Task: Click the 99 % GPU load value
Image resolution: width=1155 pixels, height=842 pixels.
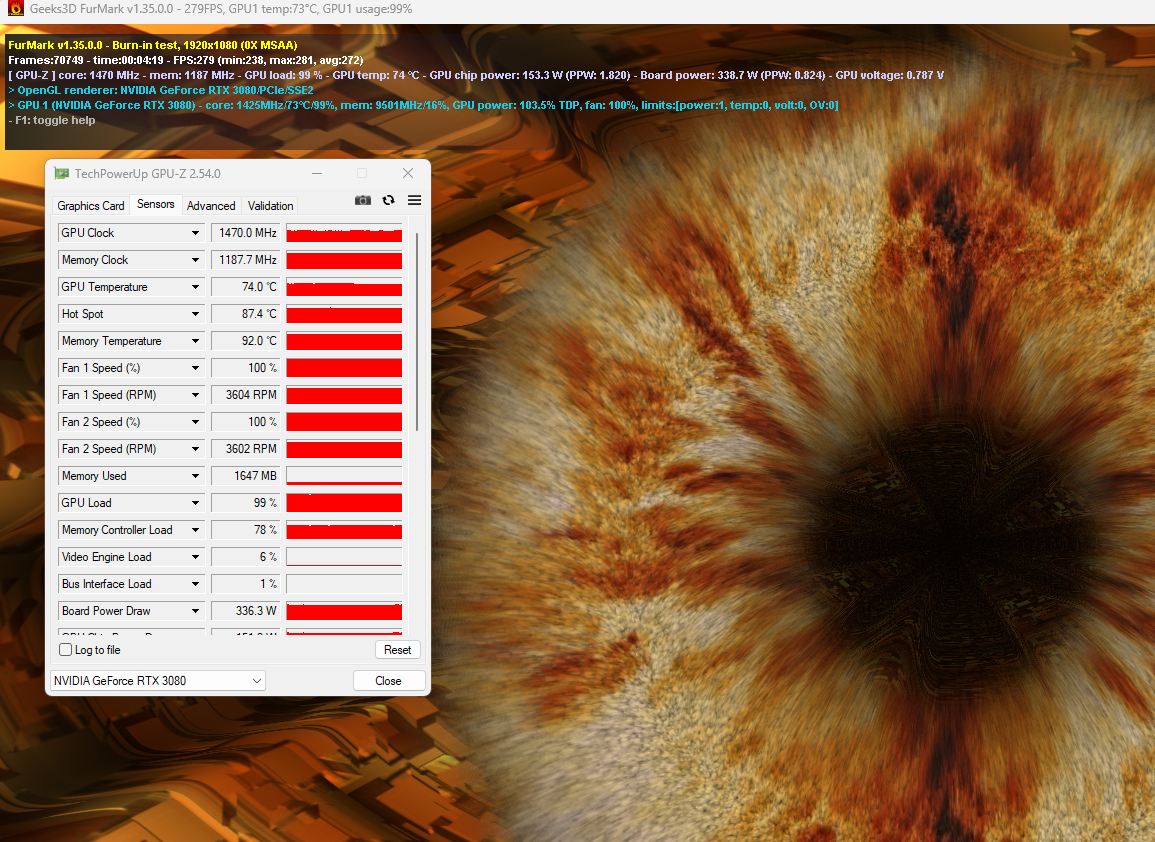Action: [x=245, y=503]
